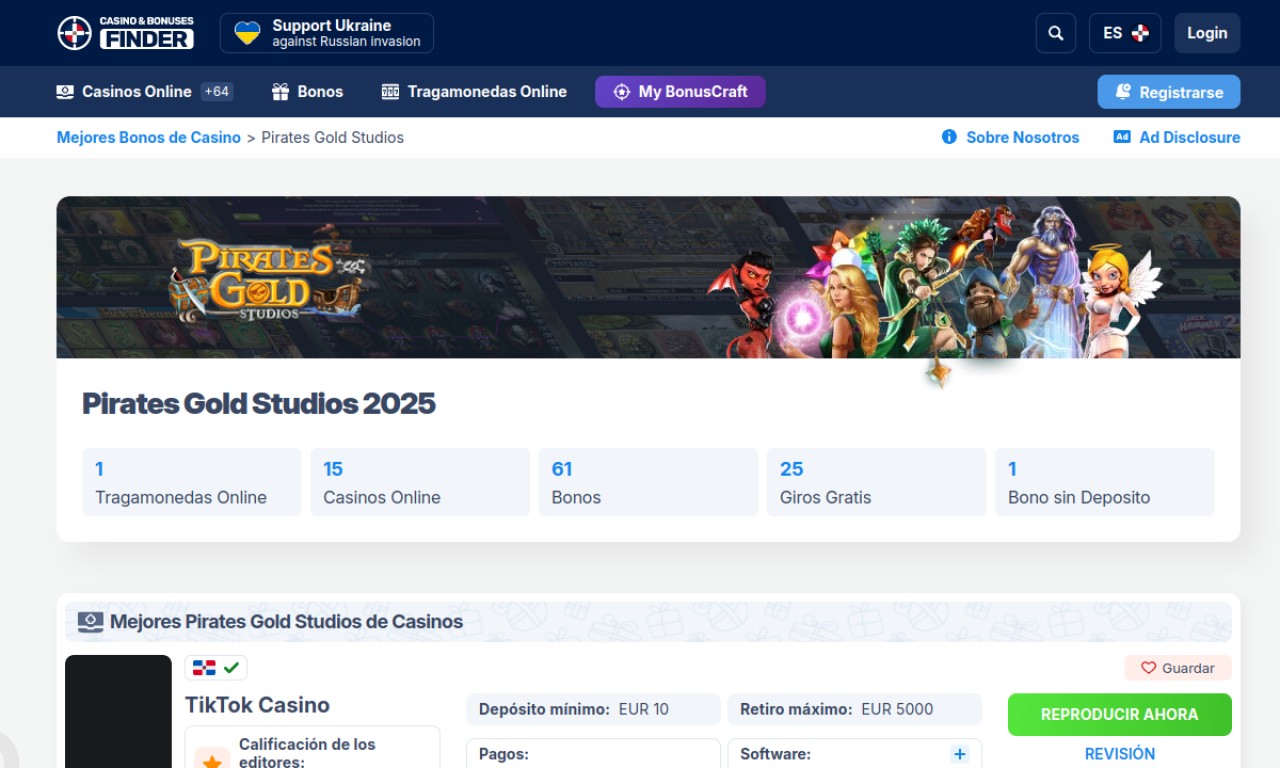The height and width of the screenshot is (768, 1280).
Task: Click the Login button
Action: pyautogui.click(x=1207, y=33)
